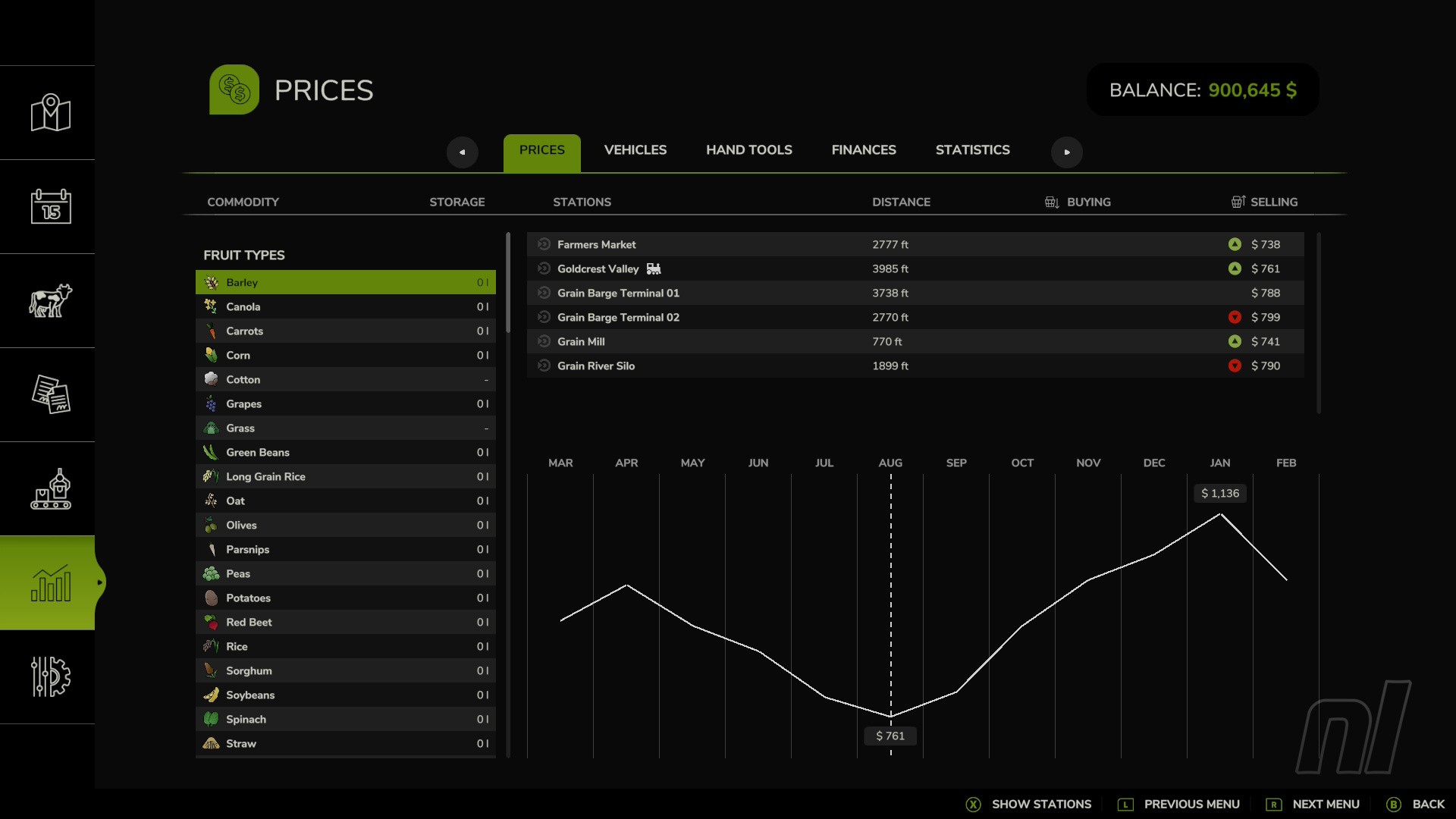Open the contracts documents icon
The height and width of the screenshot is (819, 1456).
tap(50, 394)
